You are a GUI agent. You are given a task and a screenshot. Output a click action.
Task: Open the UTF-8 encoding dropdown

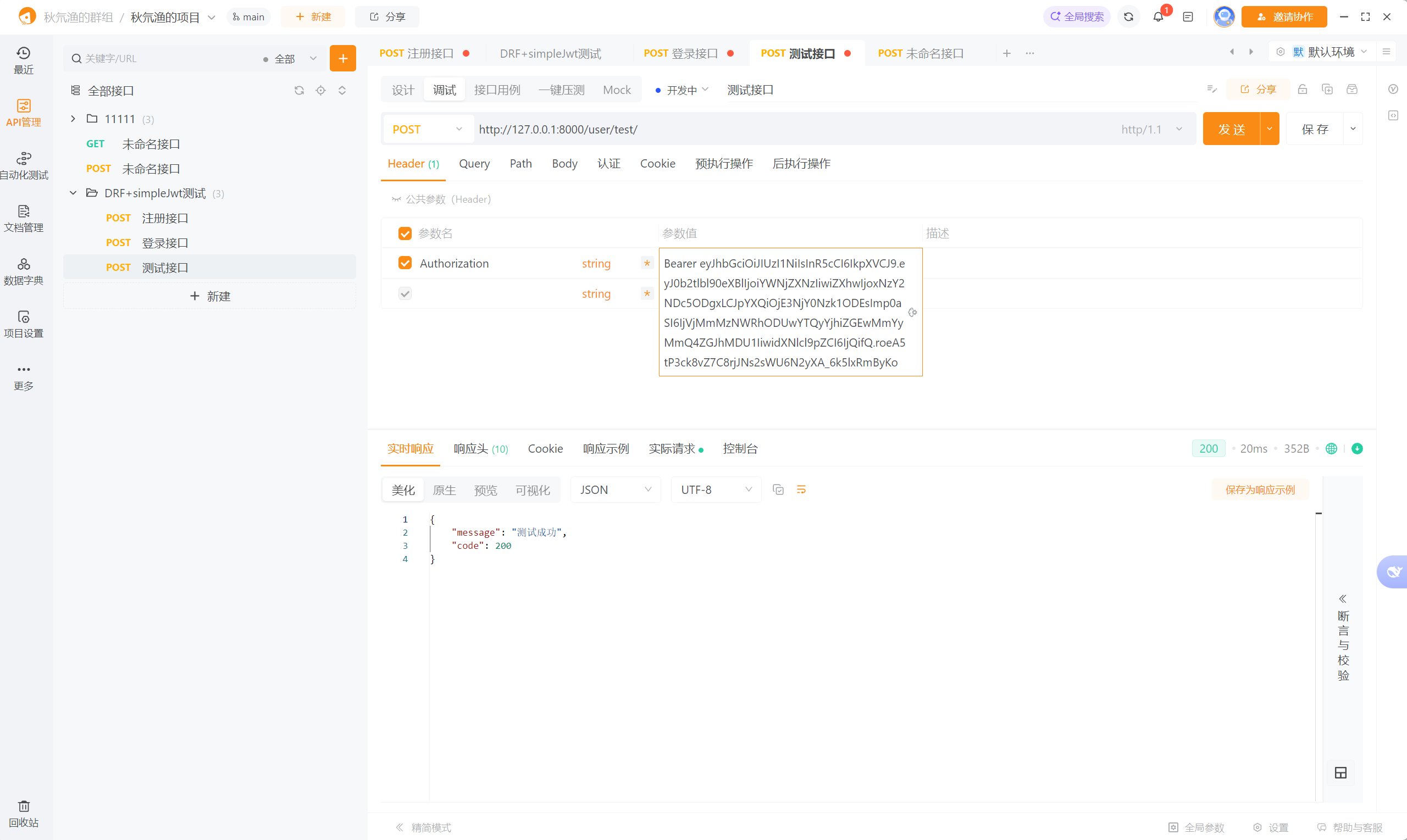(x=716, y=489)
